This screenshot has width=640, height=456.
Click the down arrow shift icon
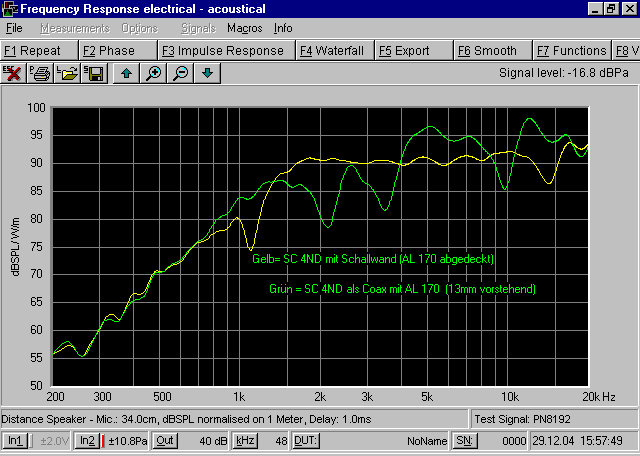(207, 73)
